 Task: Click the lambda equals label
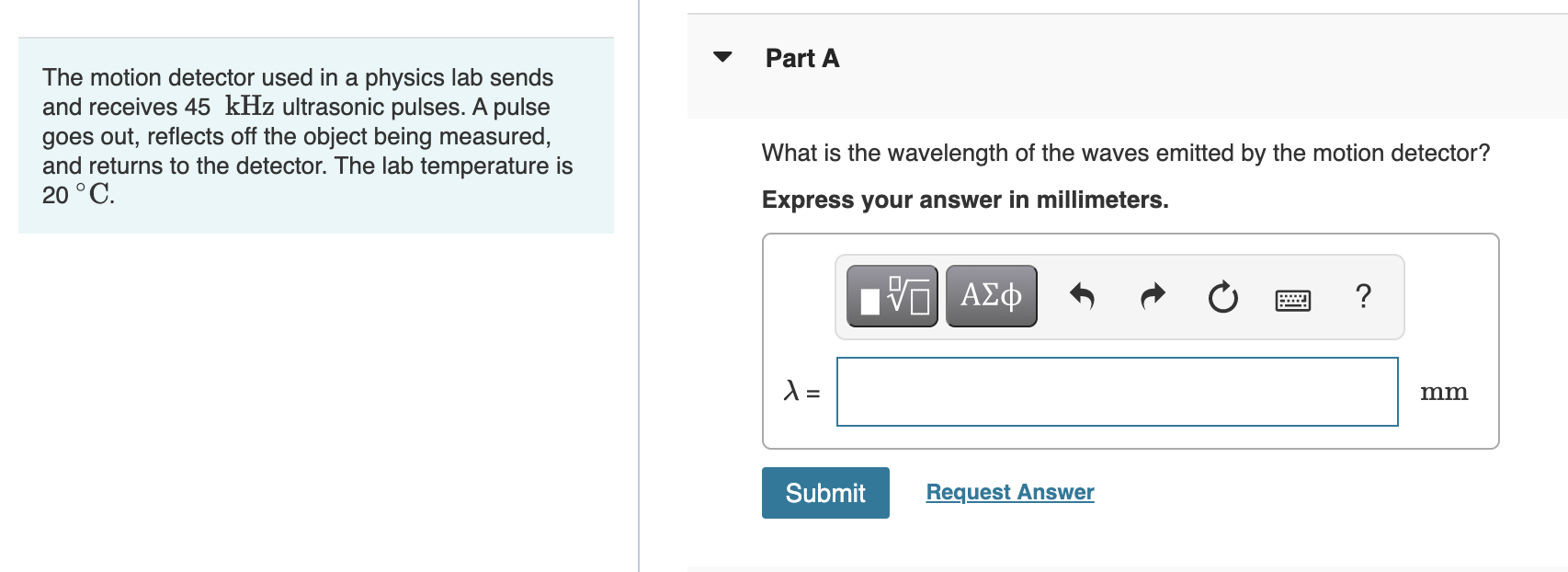point(801,392)
